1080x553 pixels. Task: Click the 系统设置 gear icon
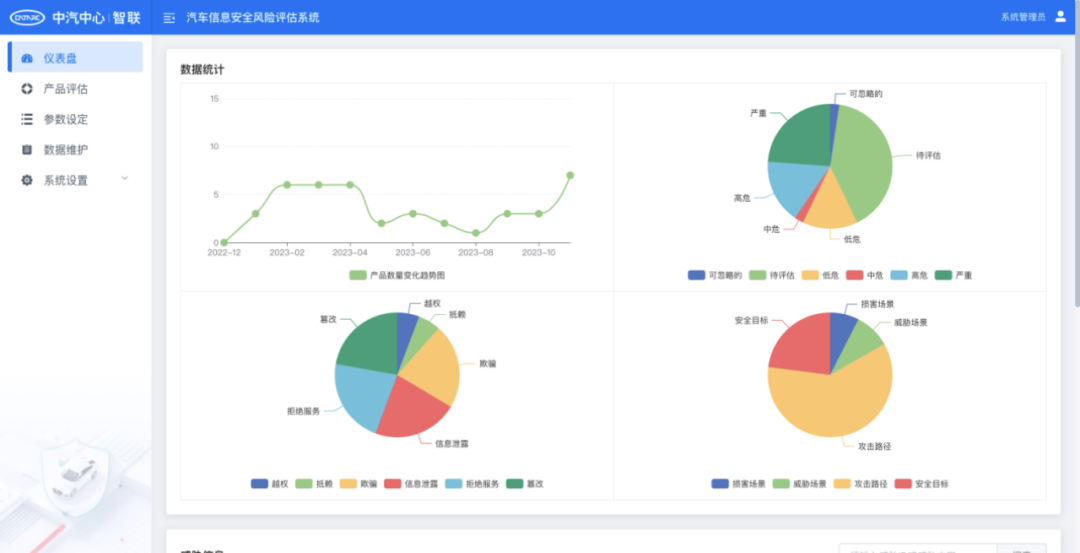pyautogui.click(x=27, y=180)
